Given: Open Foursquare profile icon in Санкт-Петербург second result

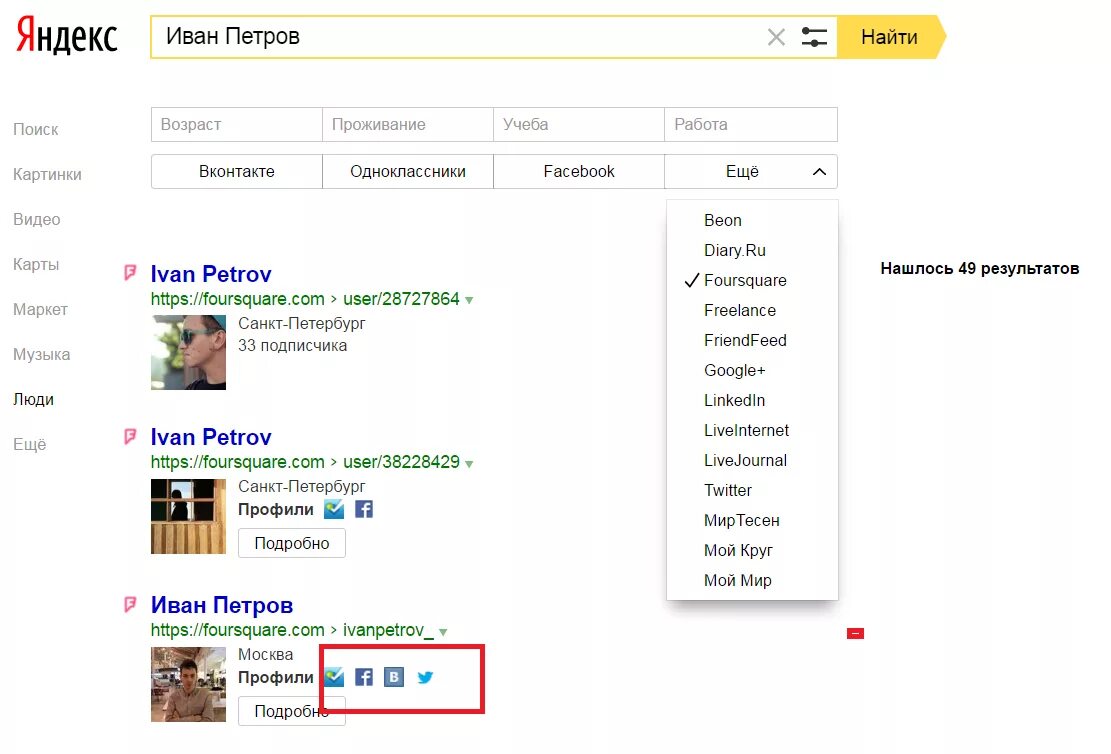Looking at the screenshot, I should (334, 509).
